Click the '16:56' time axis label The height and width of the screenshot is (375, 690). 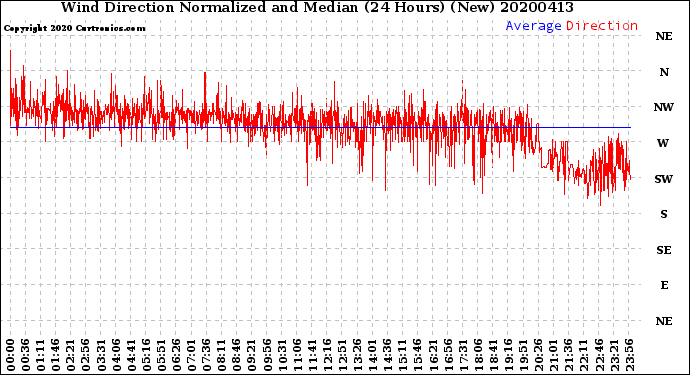[449, 356]
